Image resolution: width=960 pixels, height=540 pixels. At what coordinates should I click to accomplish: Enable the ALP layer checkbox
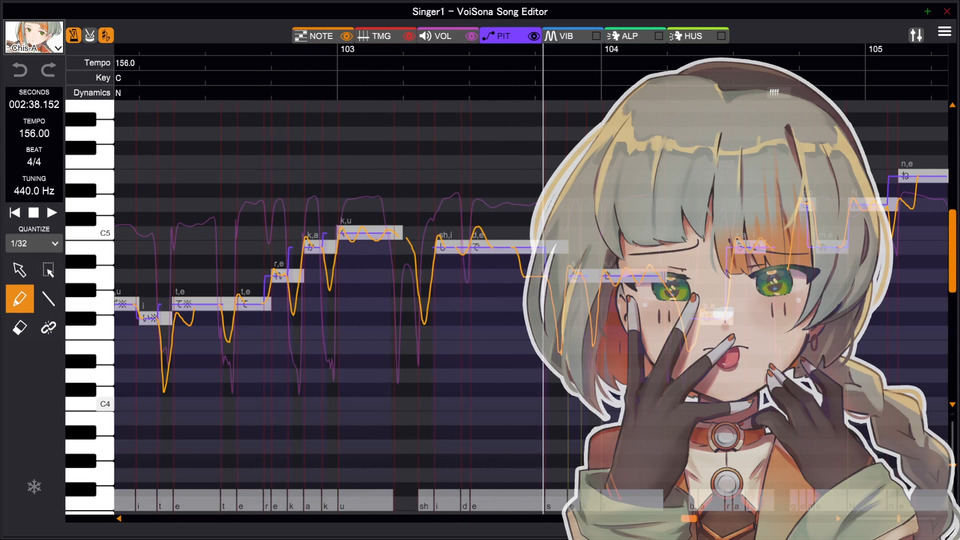659,36
